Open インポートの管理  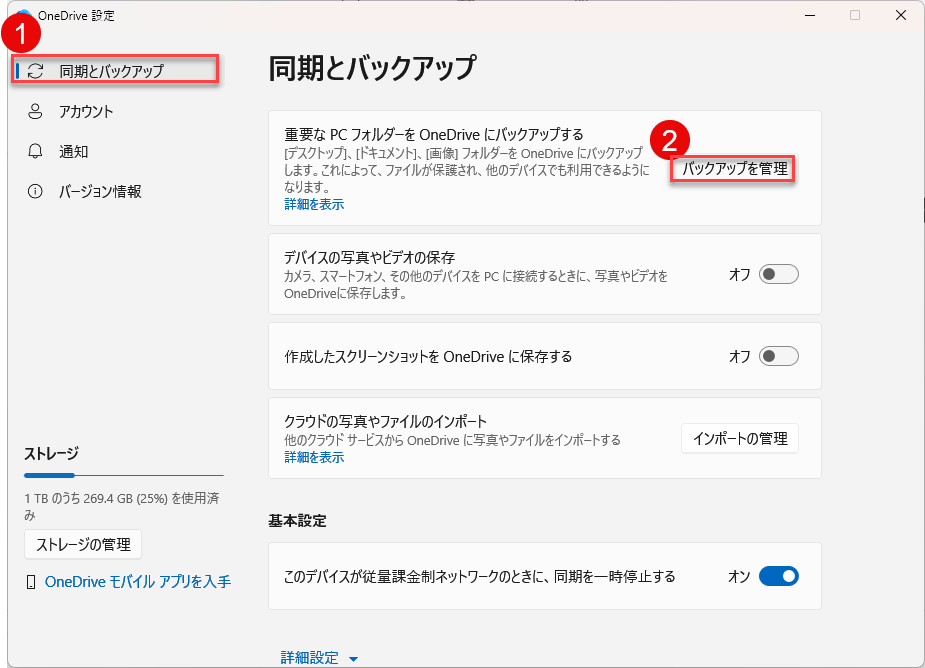[x=739, y=438]
